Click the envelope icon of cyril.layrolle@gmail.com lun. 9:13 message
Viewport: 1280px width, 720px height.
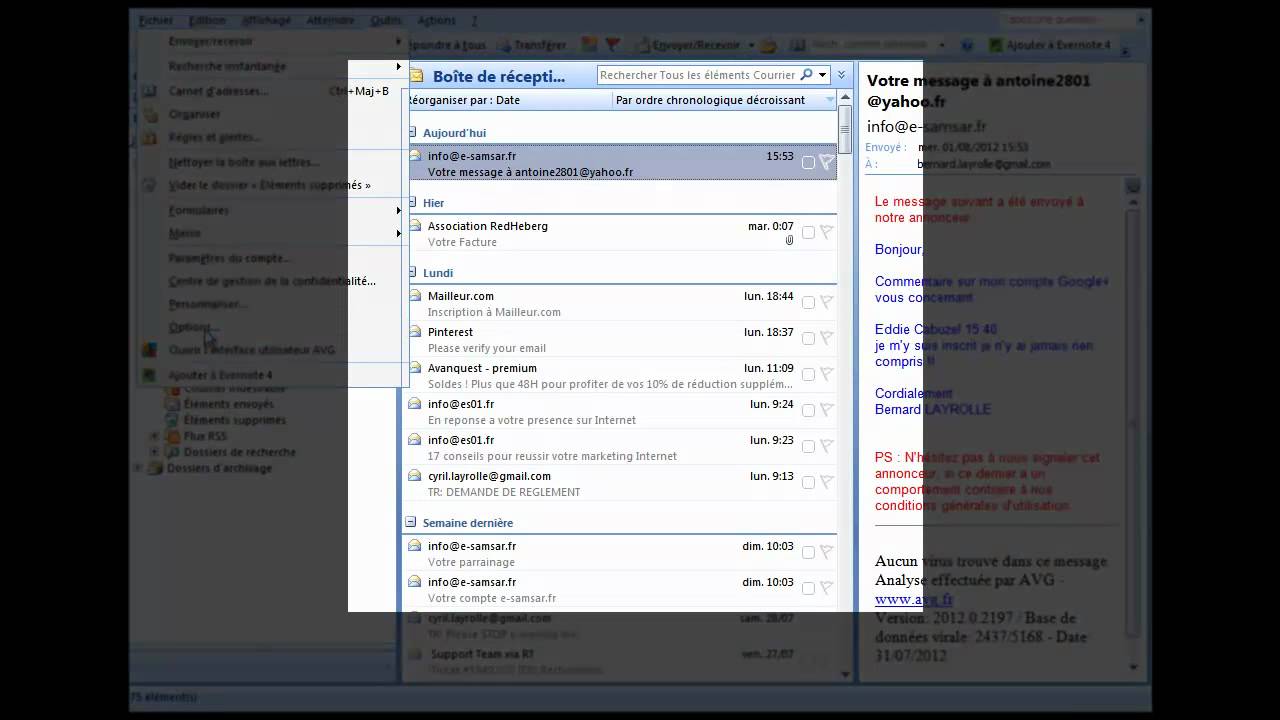click(415, 476)
